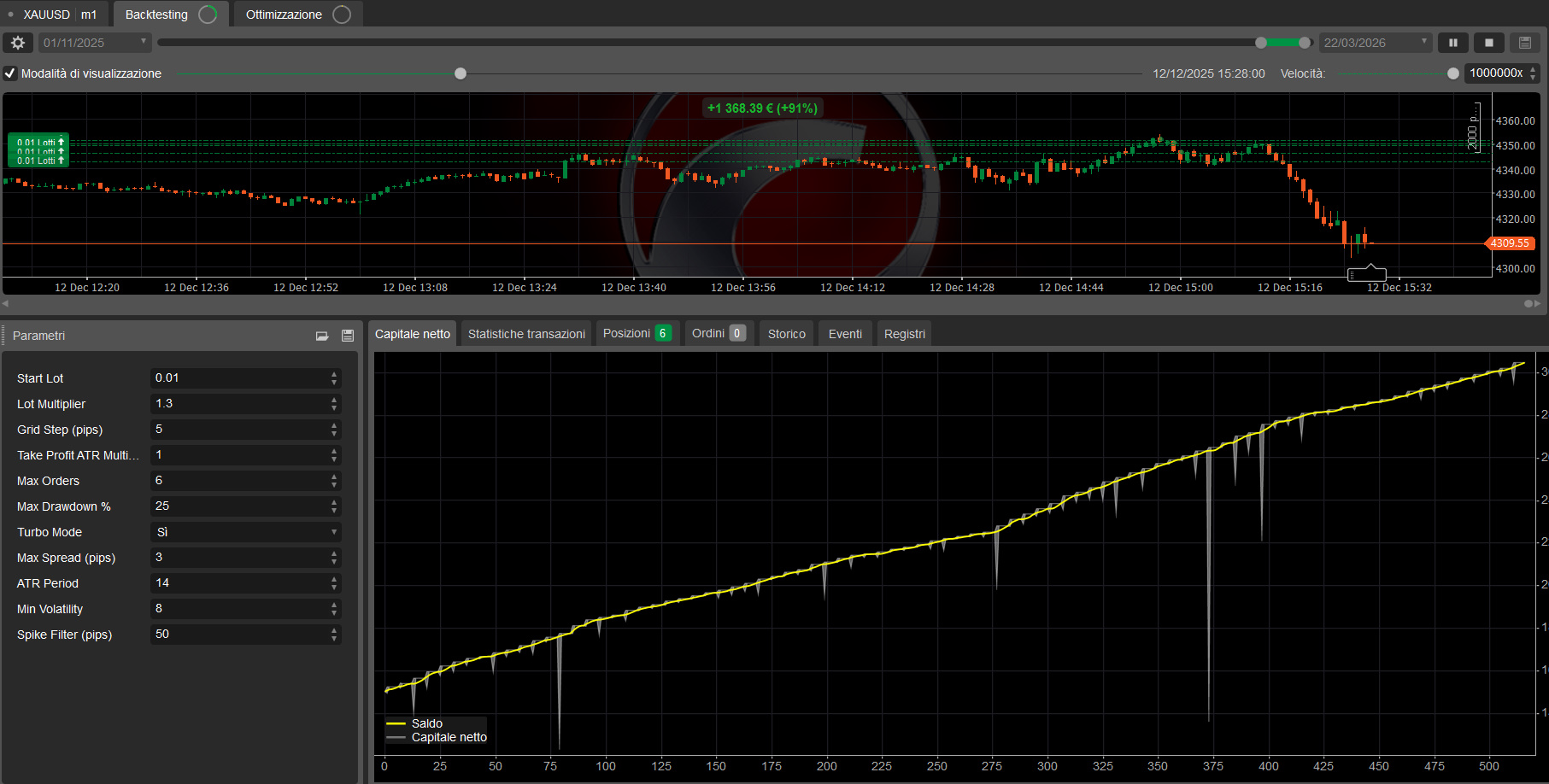Open the Storico tab

coord(786,334)
